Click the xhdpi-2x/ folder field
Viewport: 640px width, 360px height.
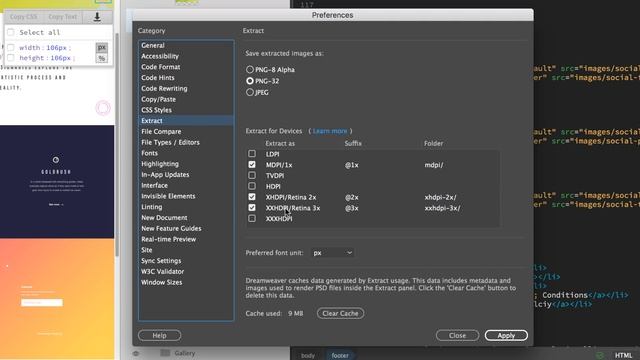pyautogui.click(x=440, y=197)
